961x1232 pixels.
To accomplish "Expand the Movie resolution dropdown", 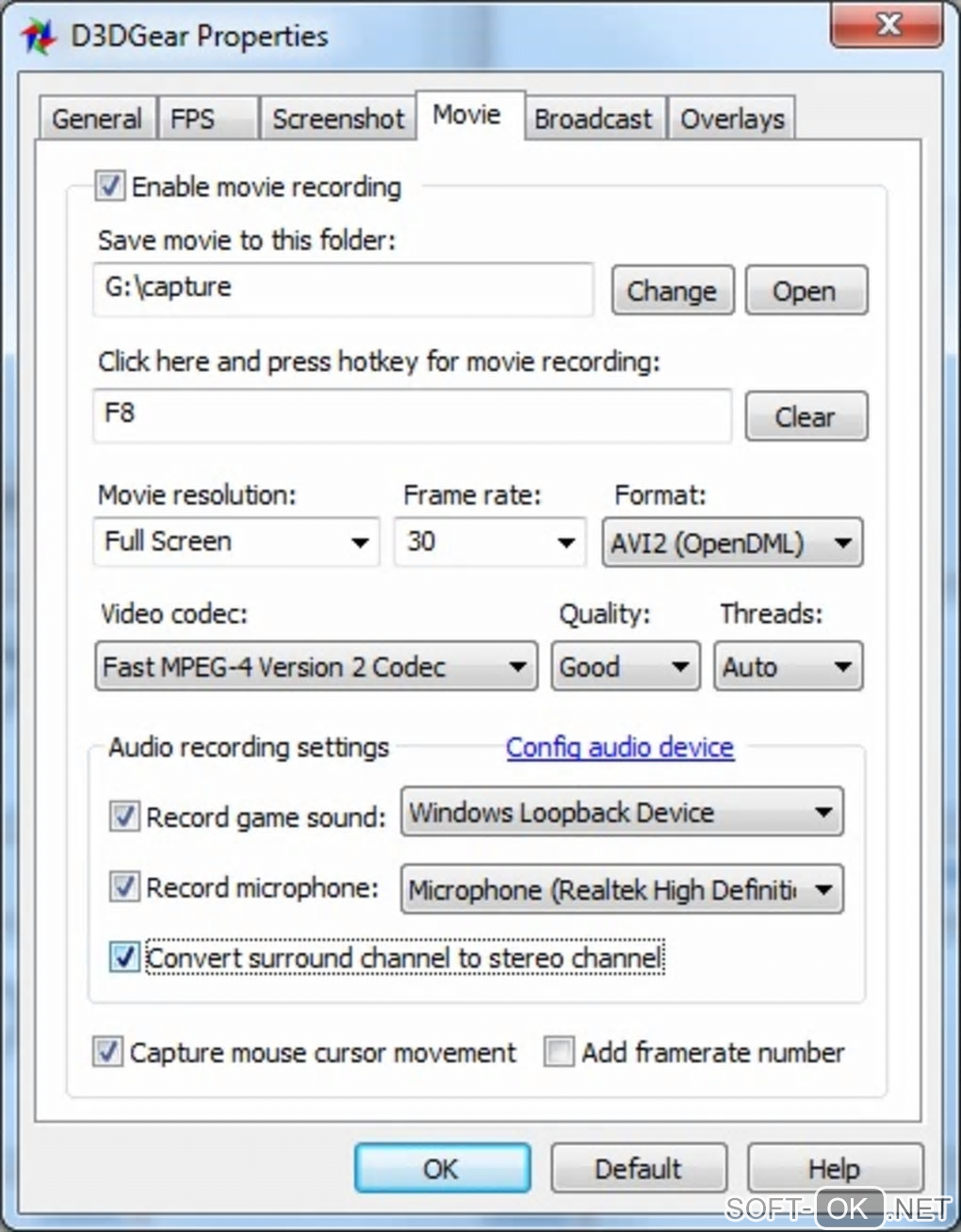I will [x=236, y=542].
